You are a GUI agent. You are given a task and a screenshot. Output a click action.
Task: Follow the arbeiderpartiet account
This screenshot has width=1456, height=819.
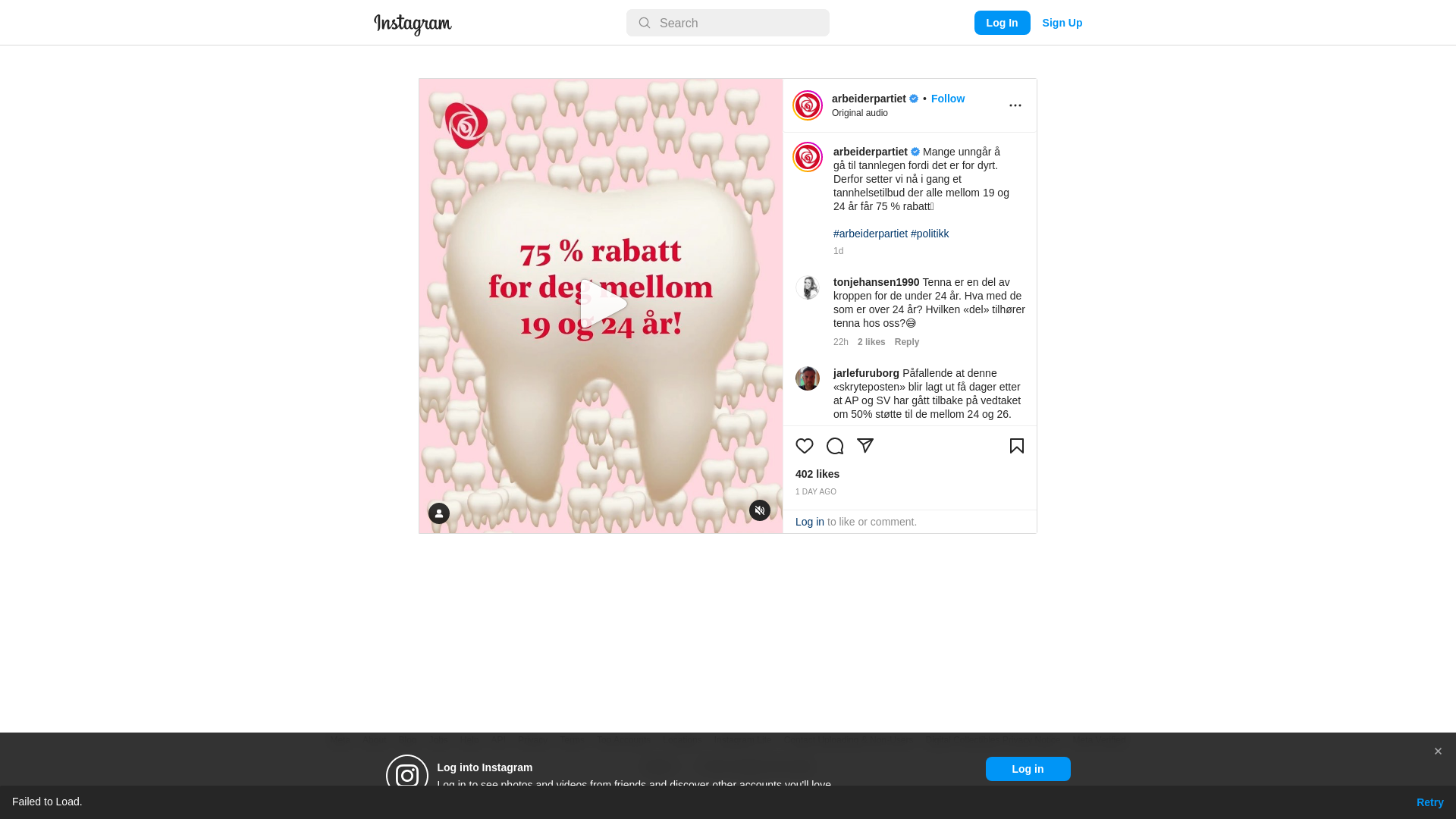948,99
